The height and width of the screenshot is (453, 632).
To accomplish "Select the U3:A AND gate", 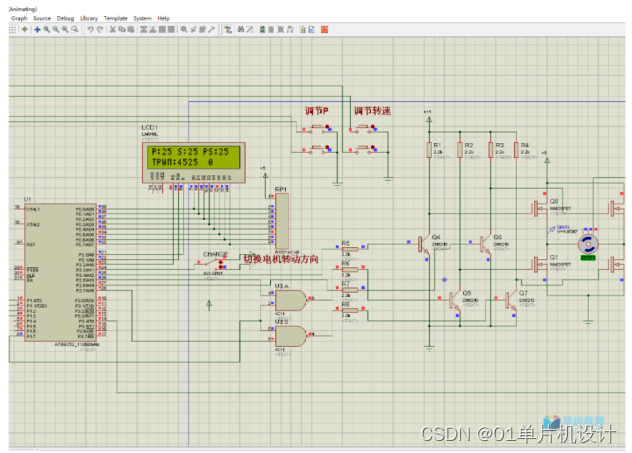I will [x=291, y=300].
